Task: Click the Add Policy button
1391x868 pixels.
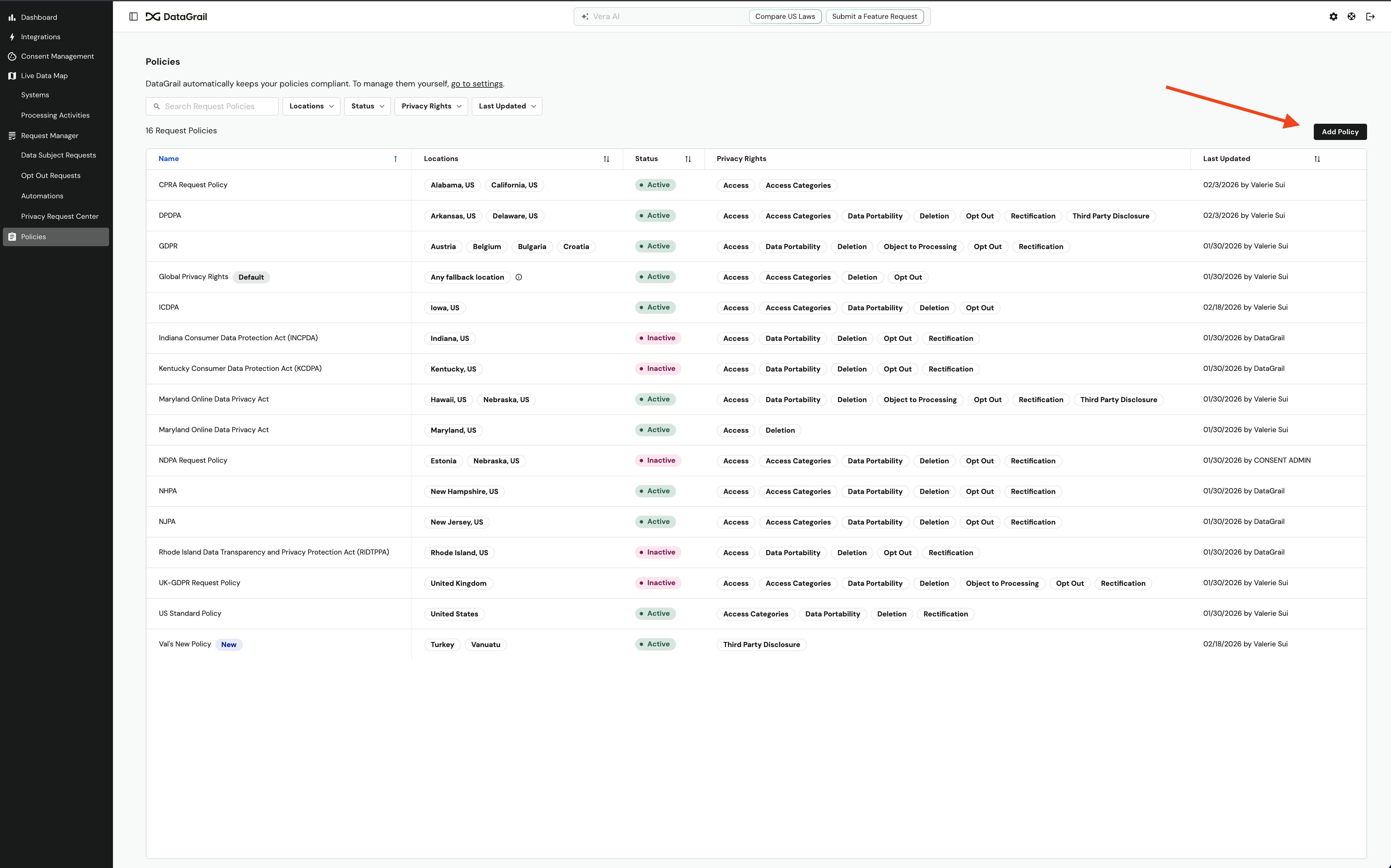Action: point(1339,132)
